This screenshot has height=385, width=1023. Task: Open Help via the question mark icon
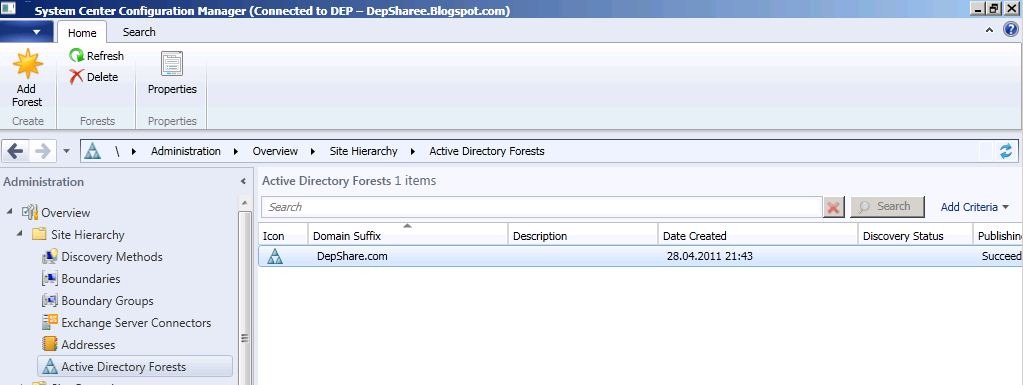click(x=1010, y=29)
